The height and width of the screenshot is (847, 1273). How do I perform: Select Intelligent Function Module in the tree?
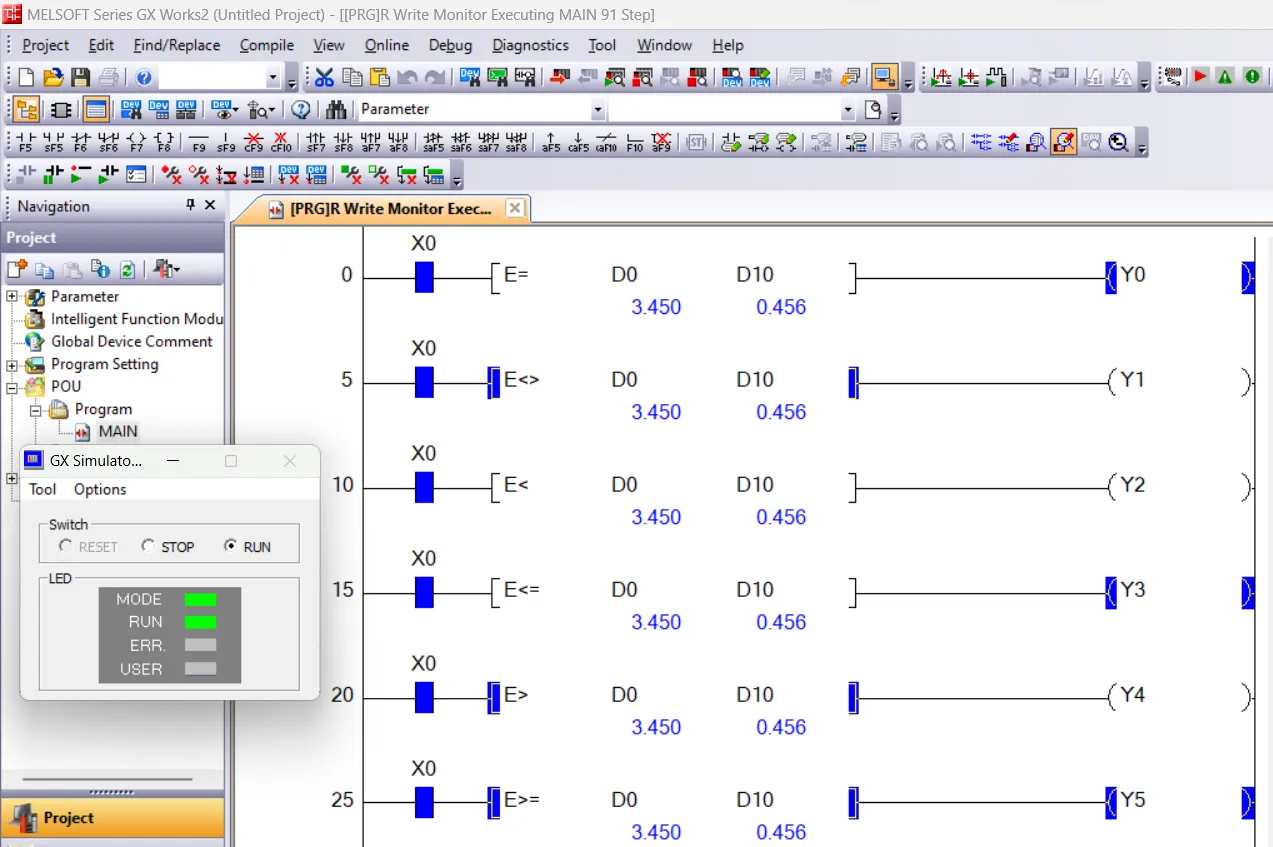[x=137, y=320]
